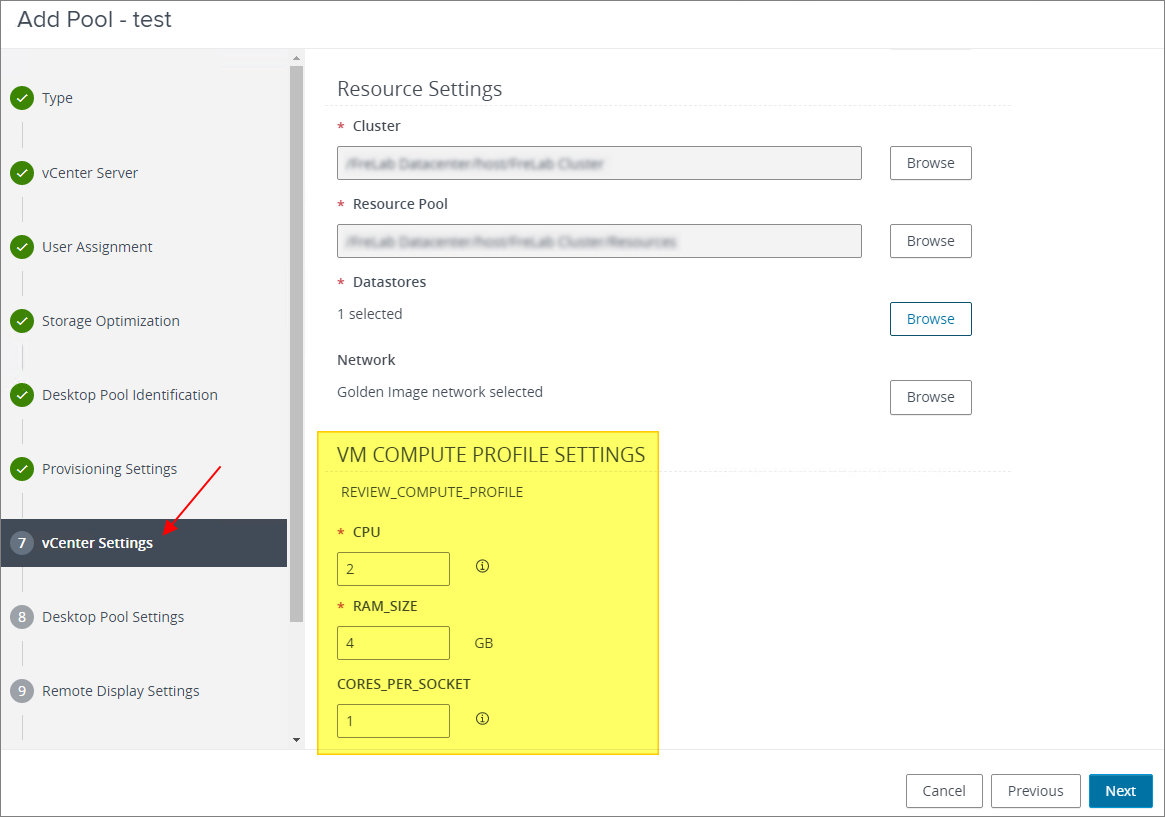Cancel the Add Pool wizard
This screenshot has height=817, width=1165.
coord(943,791)
